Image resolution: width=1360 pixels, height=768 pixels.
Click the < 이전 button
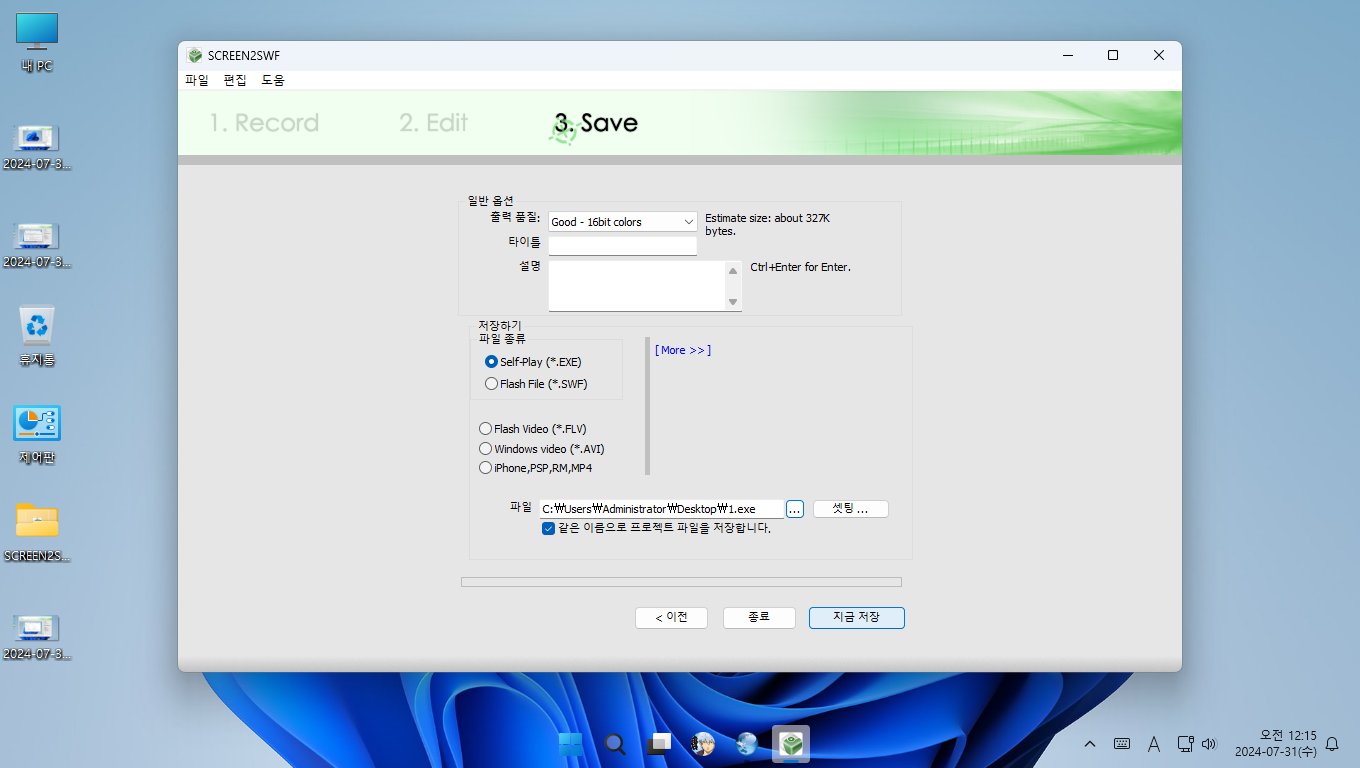[x=671, y=618]
